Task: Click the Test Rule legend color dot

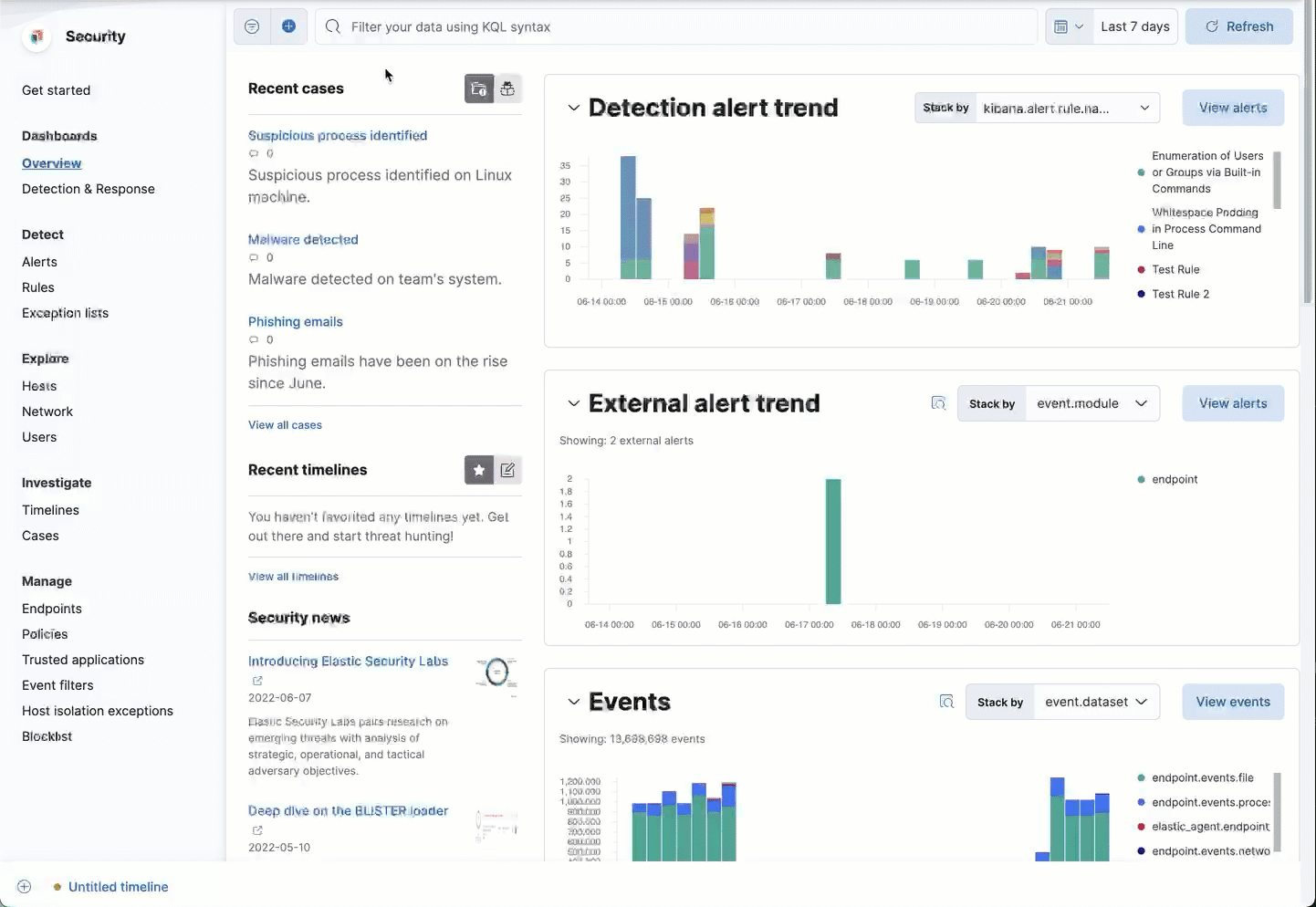Action: 1142,270
